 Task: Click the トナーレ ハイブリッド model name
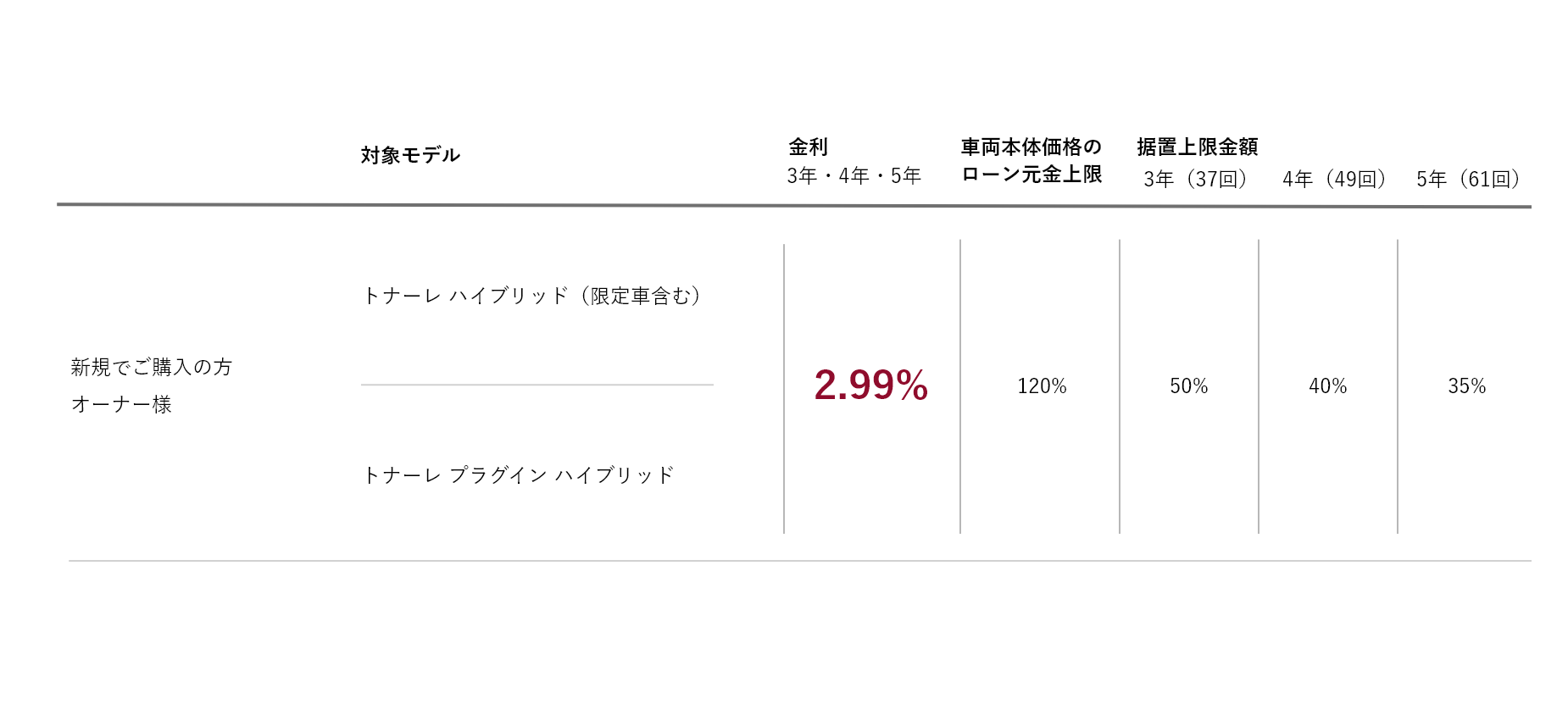465,296
